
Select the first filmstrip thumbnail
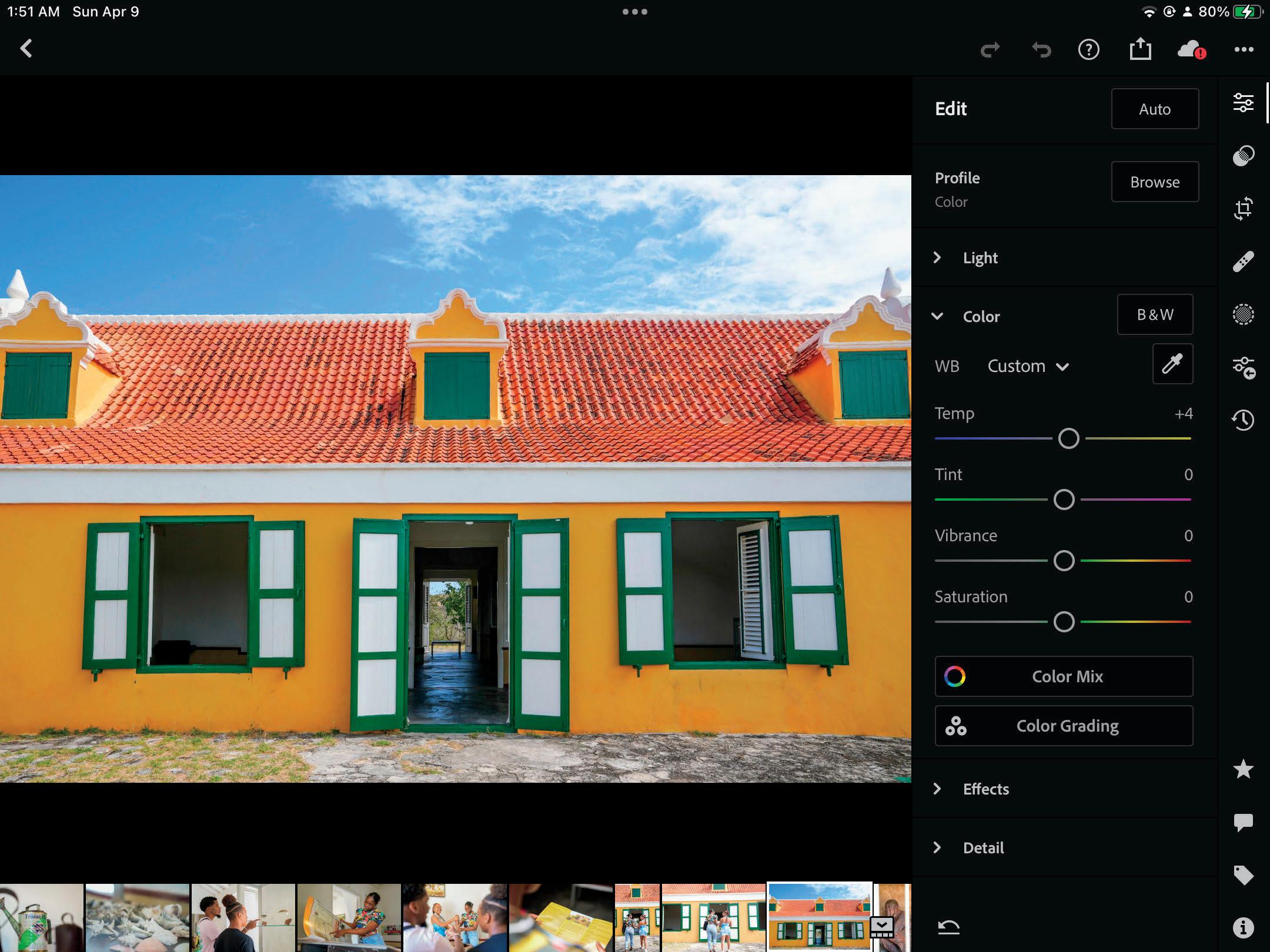41,917
